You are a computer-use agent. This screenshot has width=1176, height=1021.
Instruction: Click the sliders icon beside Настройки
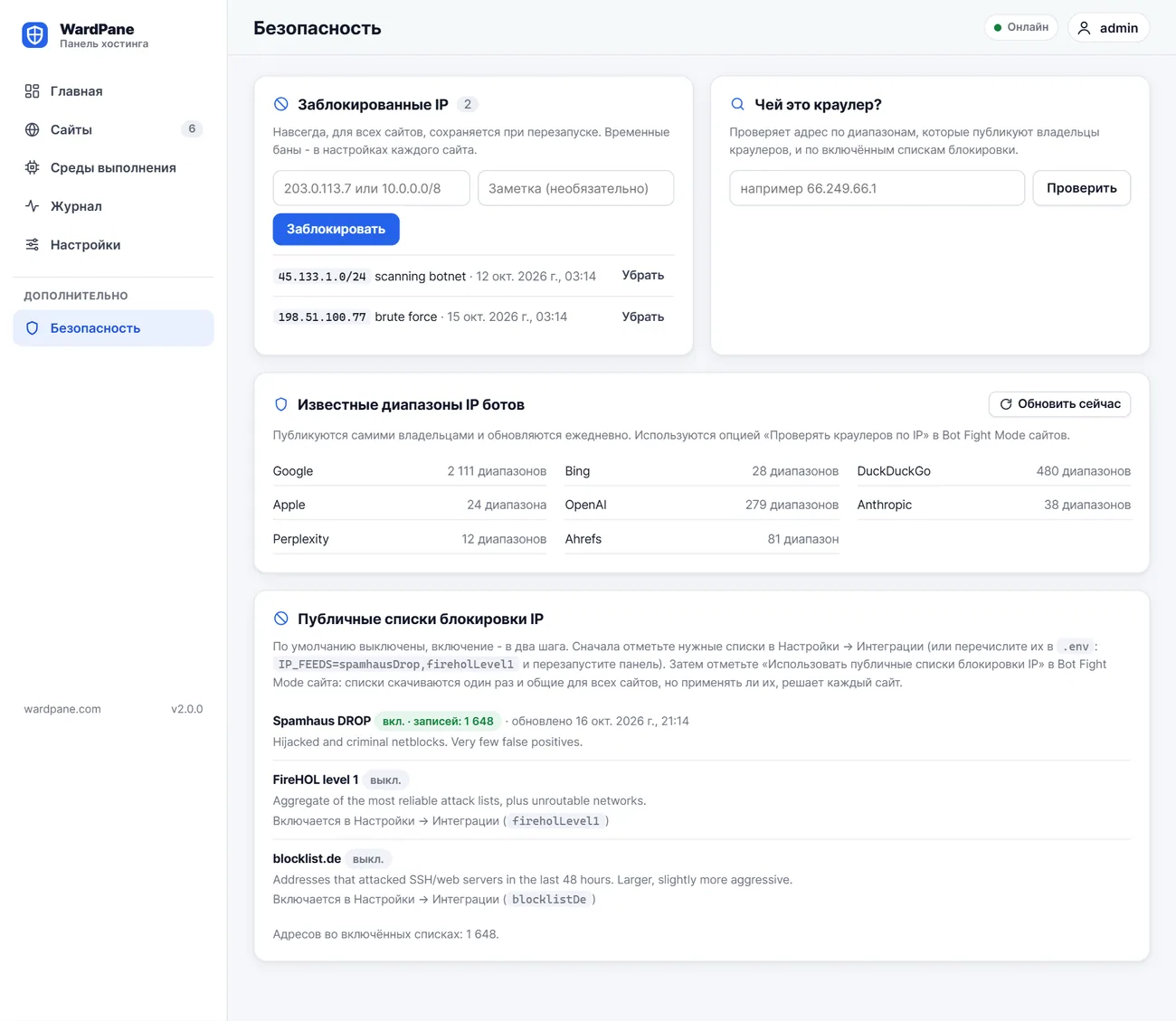[x=33, y=244]
